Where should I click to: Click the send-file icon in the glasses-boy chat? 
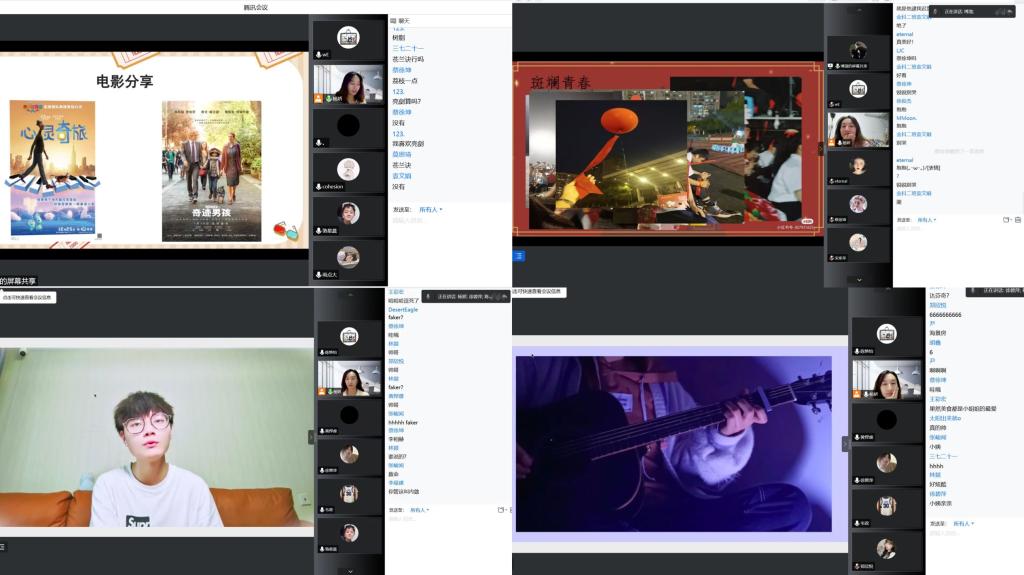pyautogui.click(x=501, y=510)
